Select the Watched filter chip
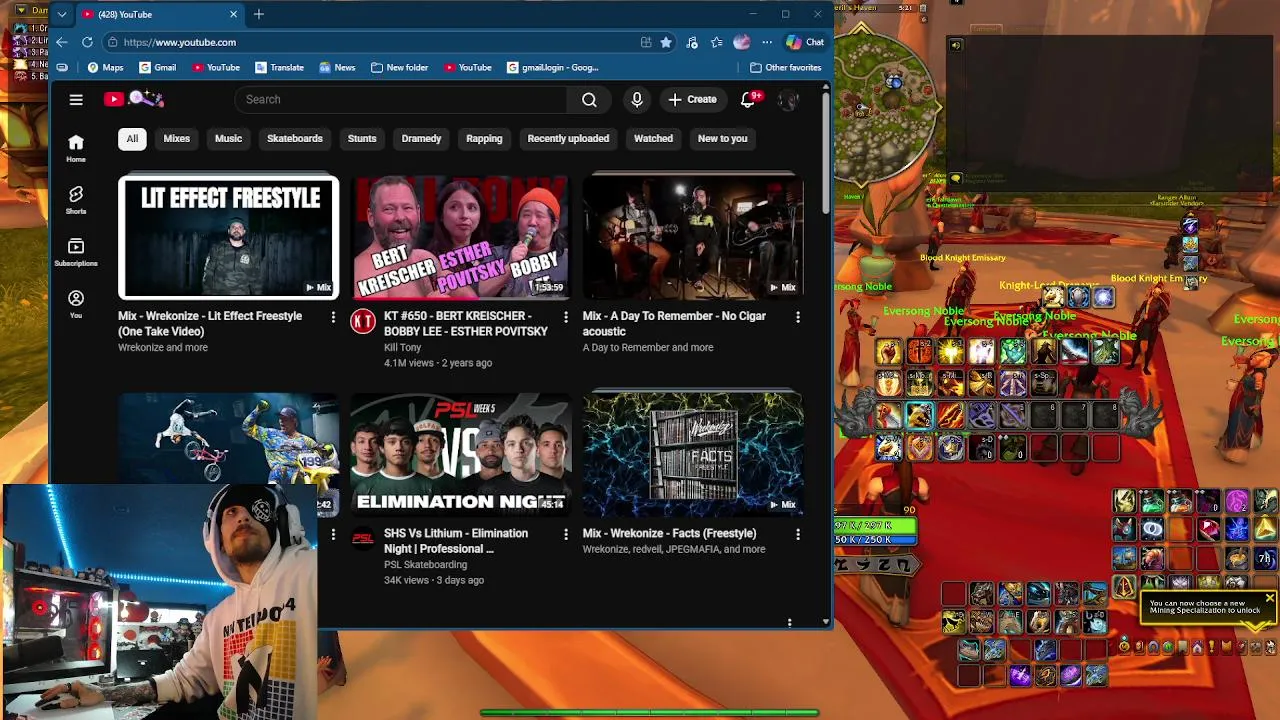 (x=653, y=139)
